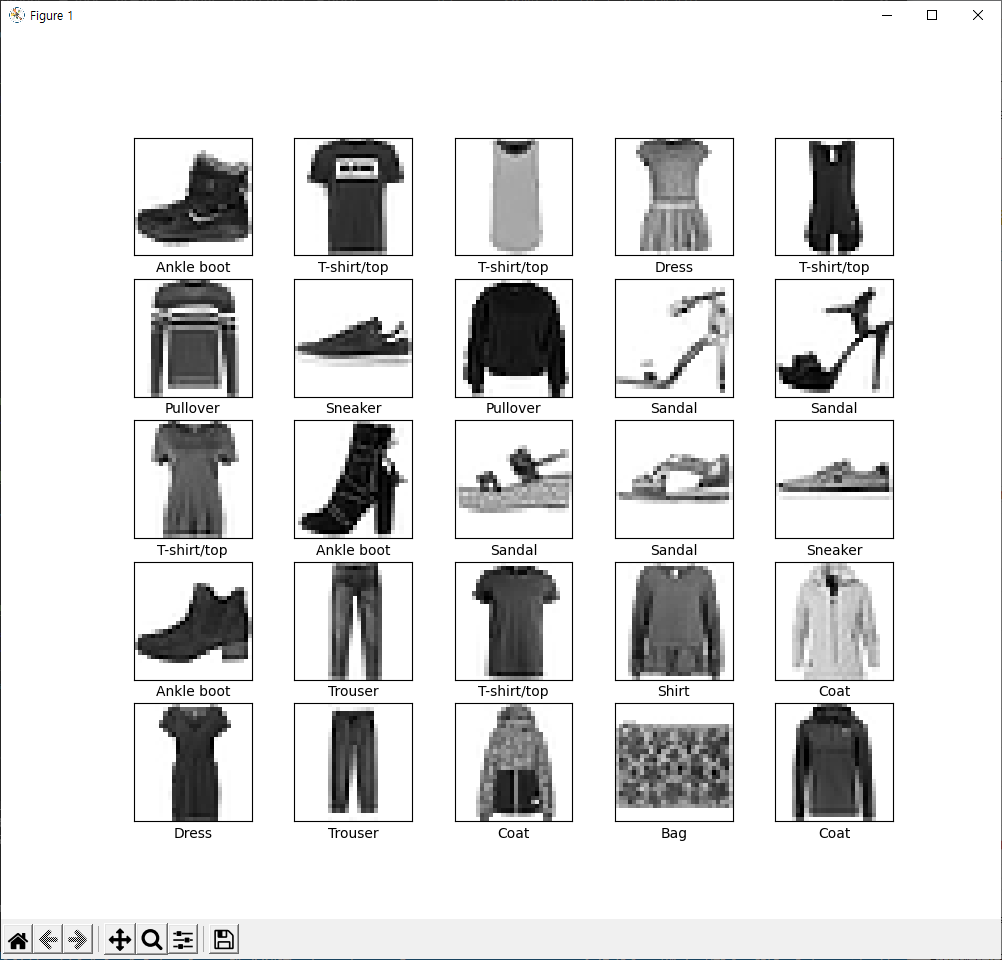Save the figure with the disk icon
Screen dimensions: 1002x960
pos(223,940)
